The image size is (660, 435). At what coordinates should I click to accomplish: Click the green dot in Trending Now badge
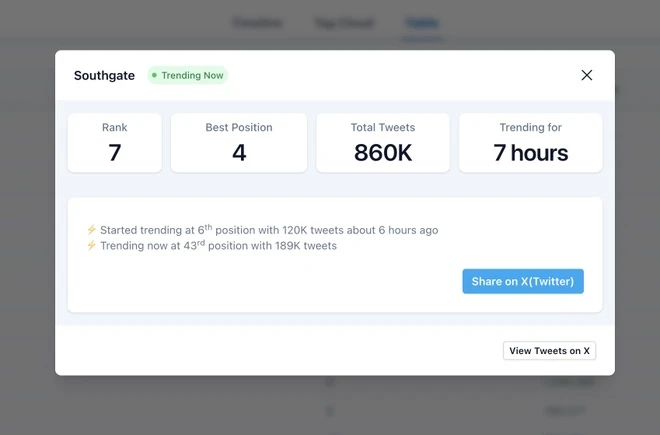click(154, 75)
